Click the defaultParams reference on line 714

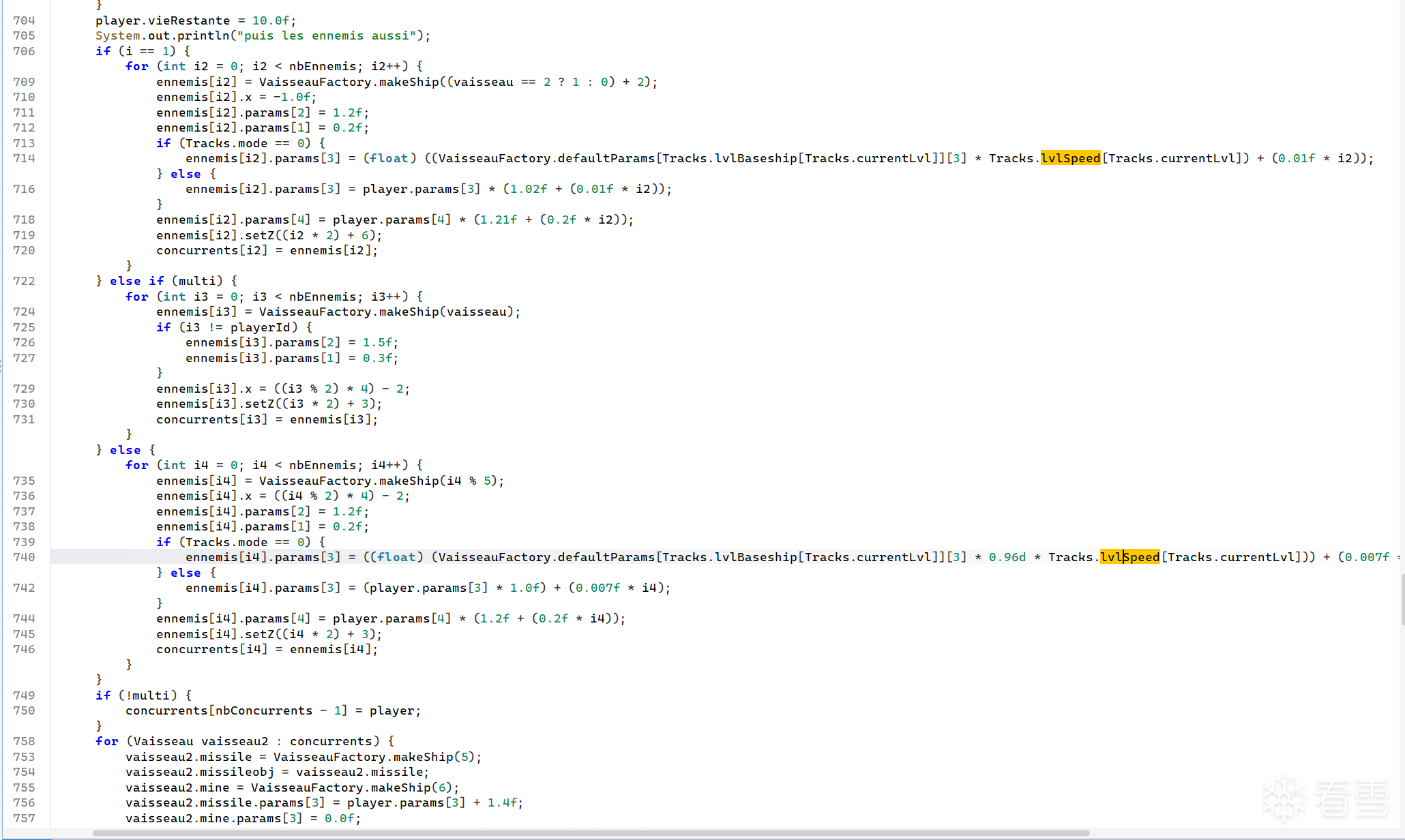click(606, 158)
